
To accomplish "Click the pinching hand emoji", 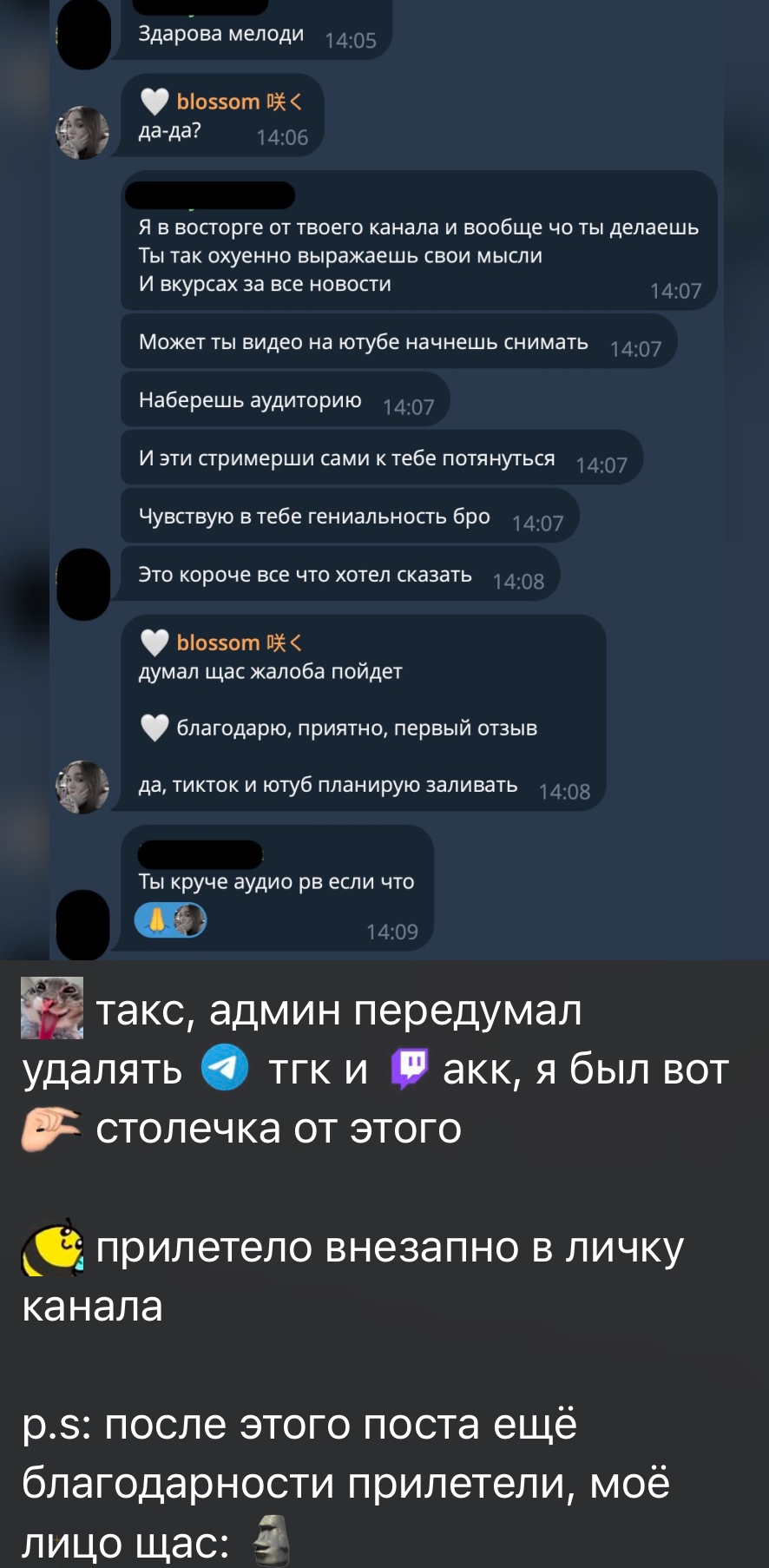I will tap(51, 1128).
